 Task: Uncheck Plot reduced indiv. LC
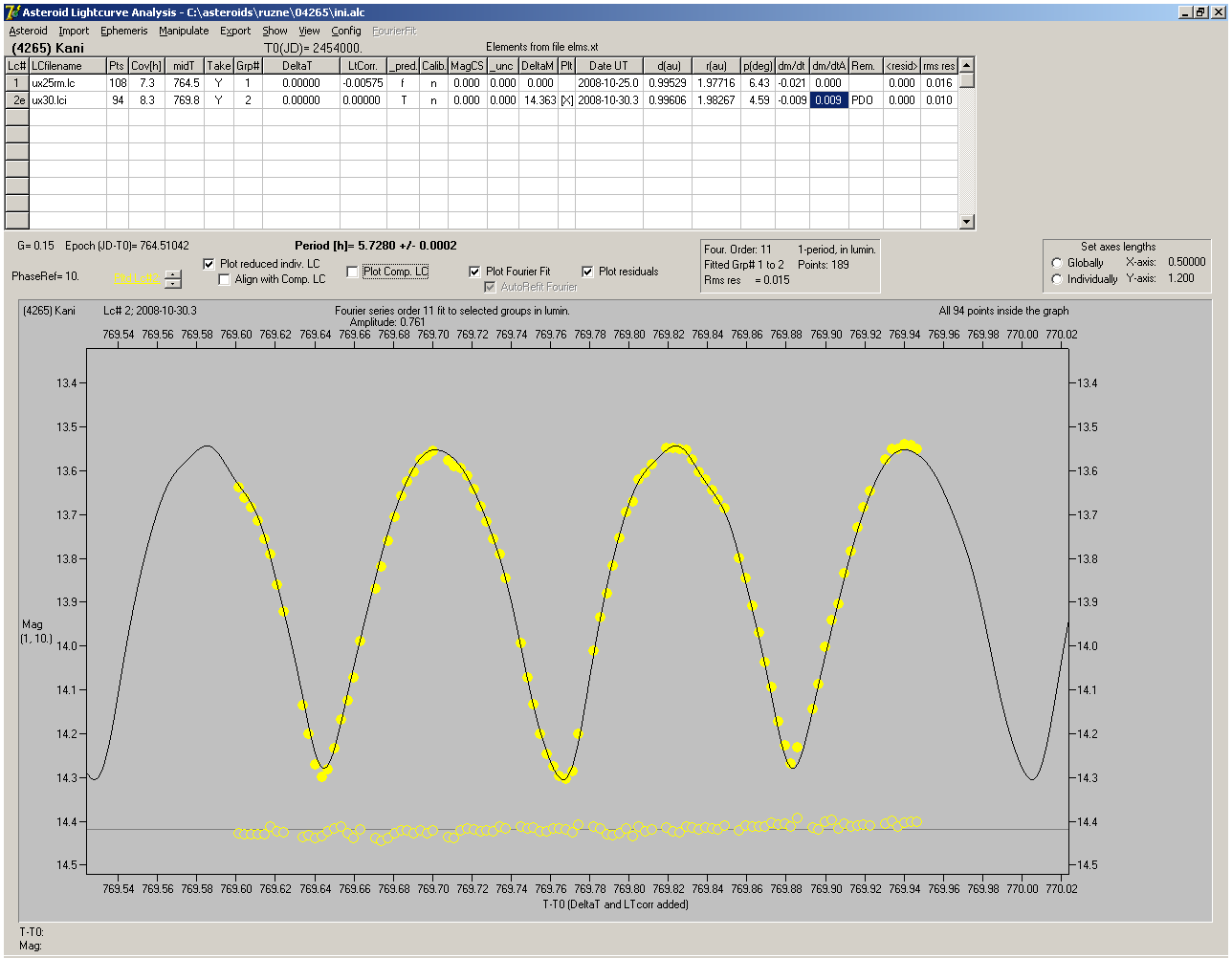click(209, 264)
